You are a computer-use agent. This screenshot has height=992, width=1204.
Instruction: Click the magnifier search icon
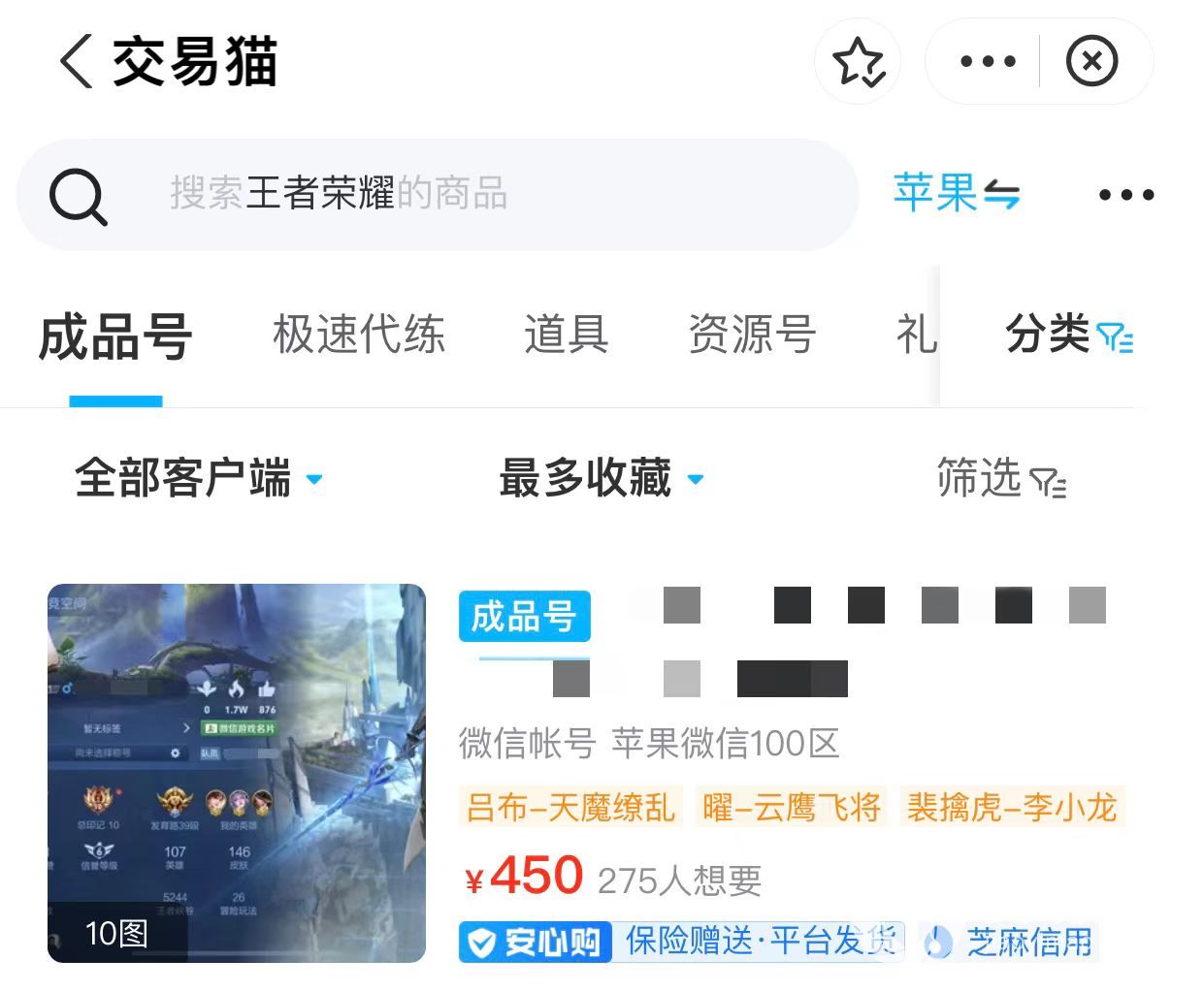tap(78, 197)
